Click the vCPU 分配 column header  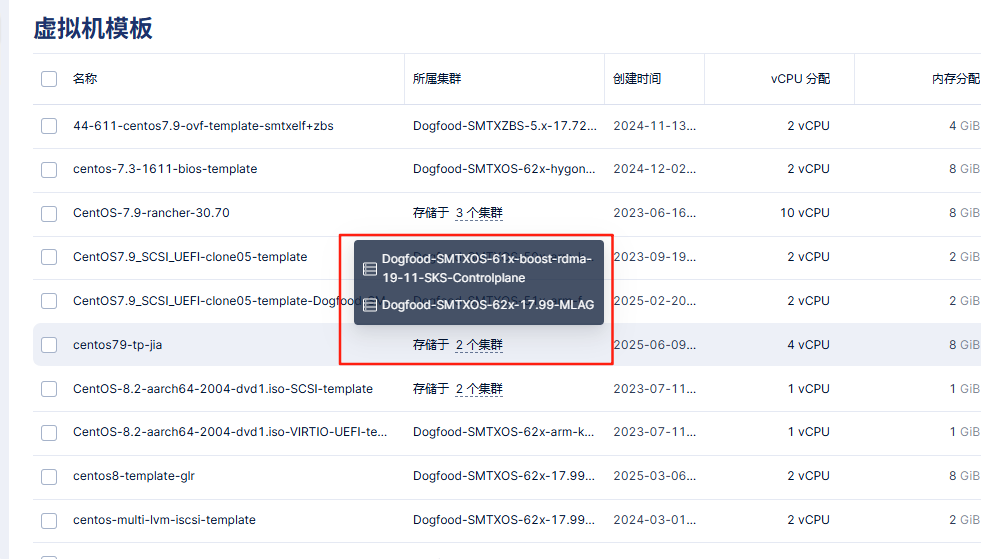(800, 79)
